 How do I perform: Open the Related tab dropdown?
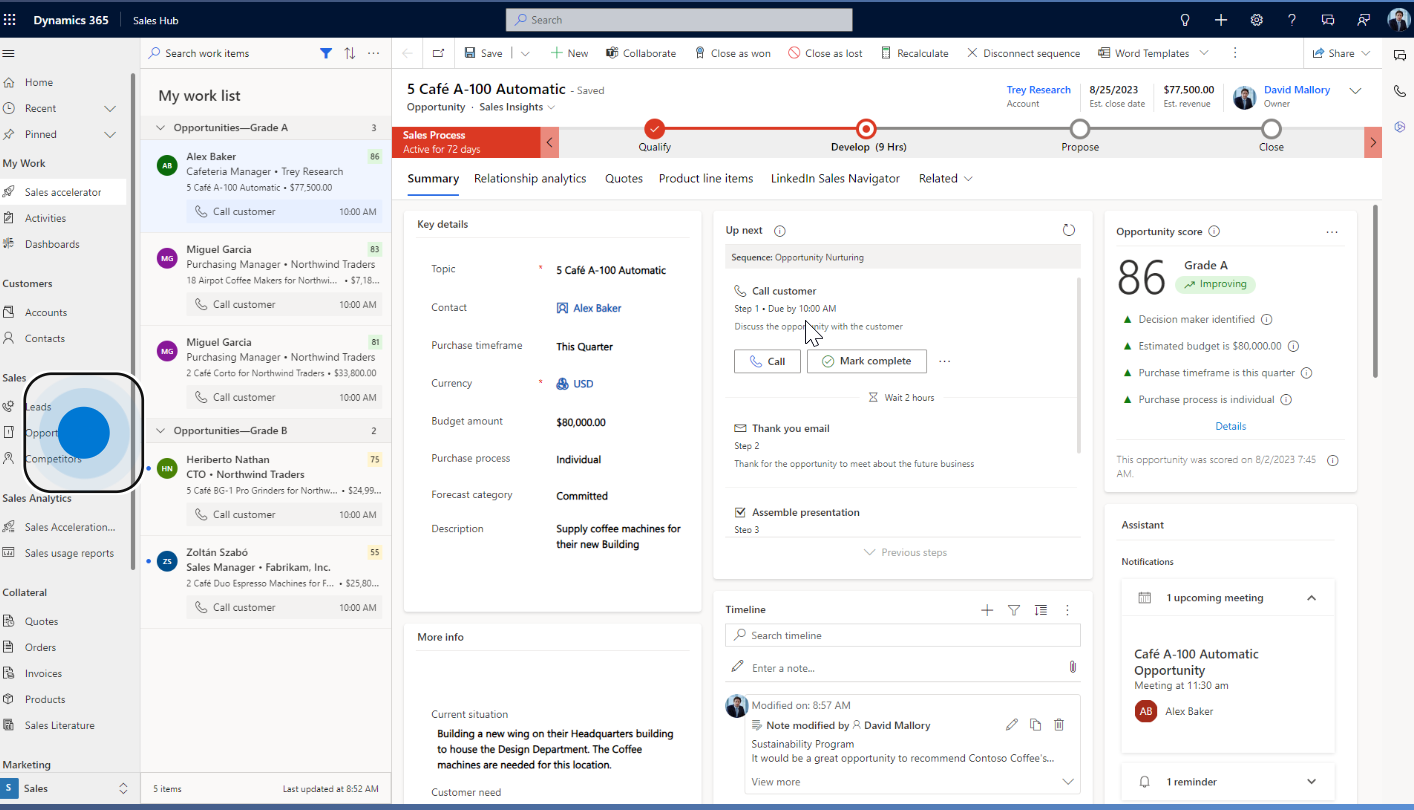[x=945, y=178]
